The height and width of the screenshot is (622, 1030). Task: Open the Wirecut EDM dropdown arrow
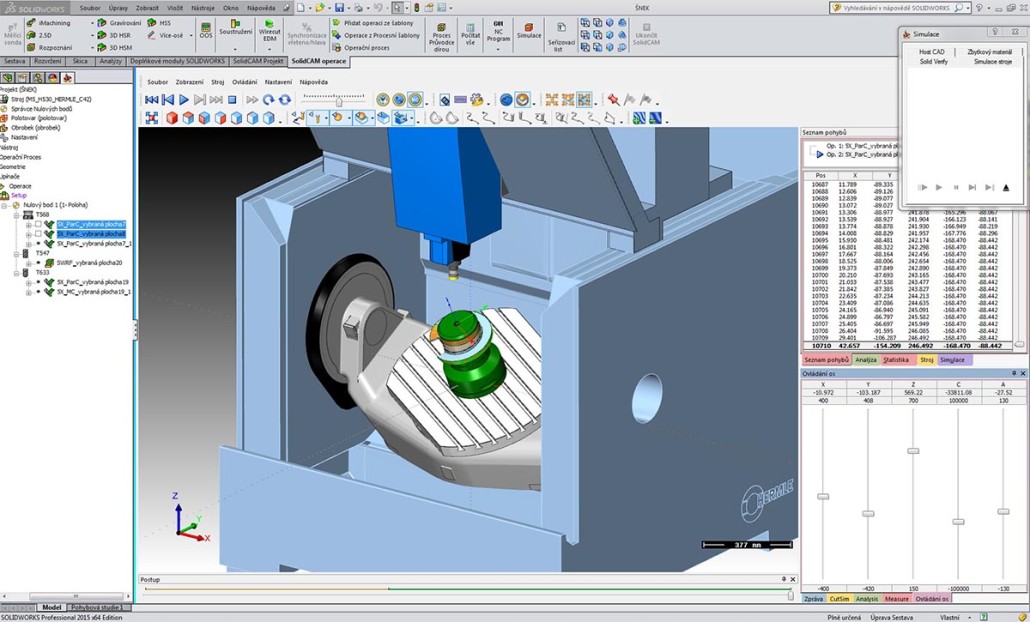(x=269, y=49)
